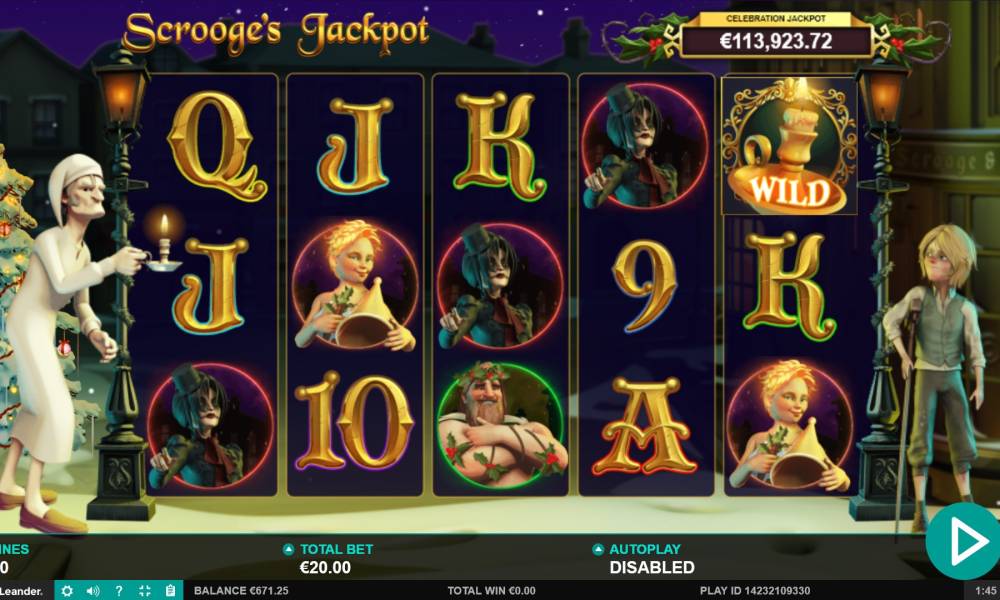Select the golden A symbol on fourth reel

point(645,426)
